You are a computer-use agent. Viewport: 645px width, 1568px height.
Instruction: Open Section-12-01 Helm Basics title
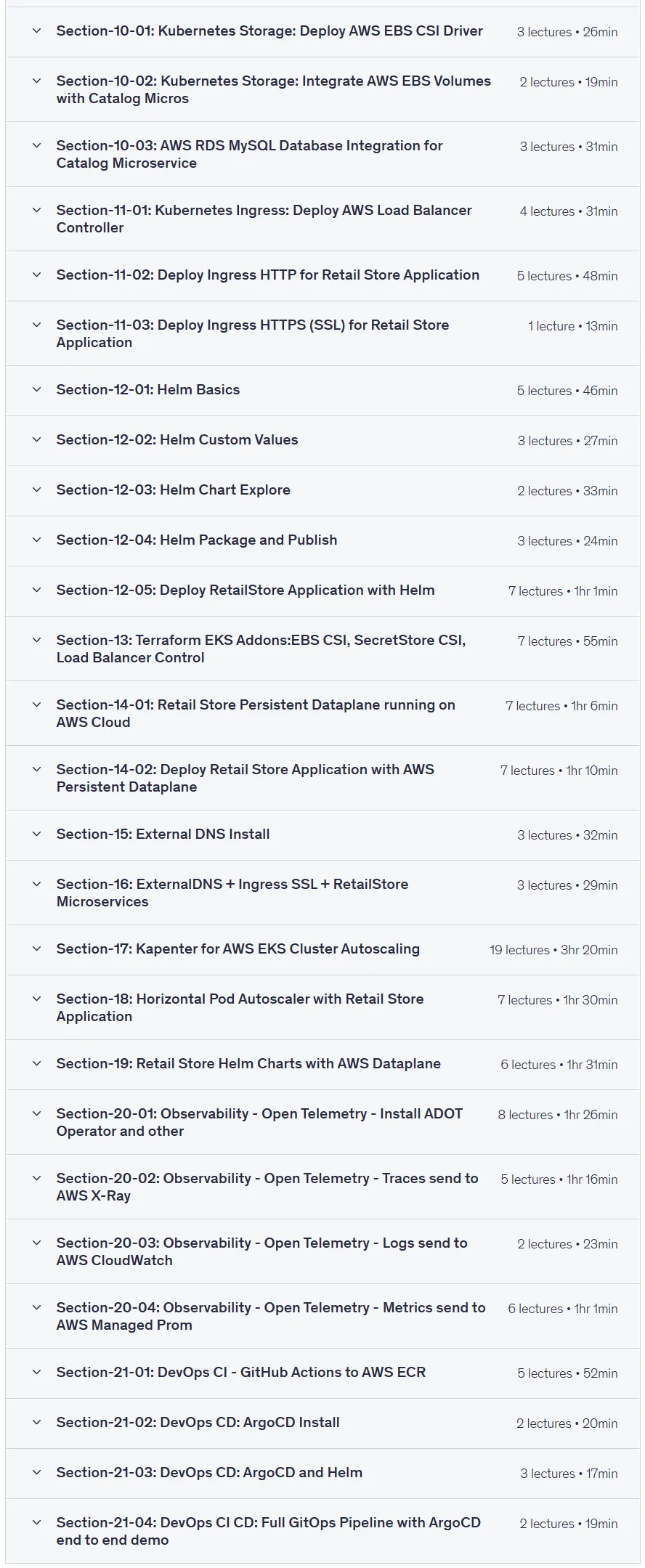click(x=148, y=390)
